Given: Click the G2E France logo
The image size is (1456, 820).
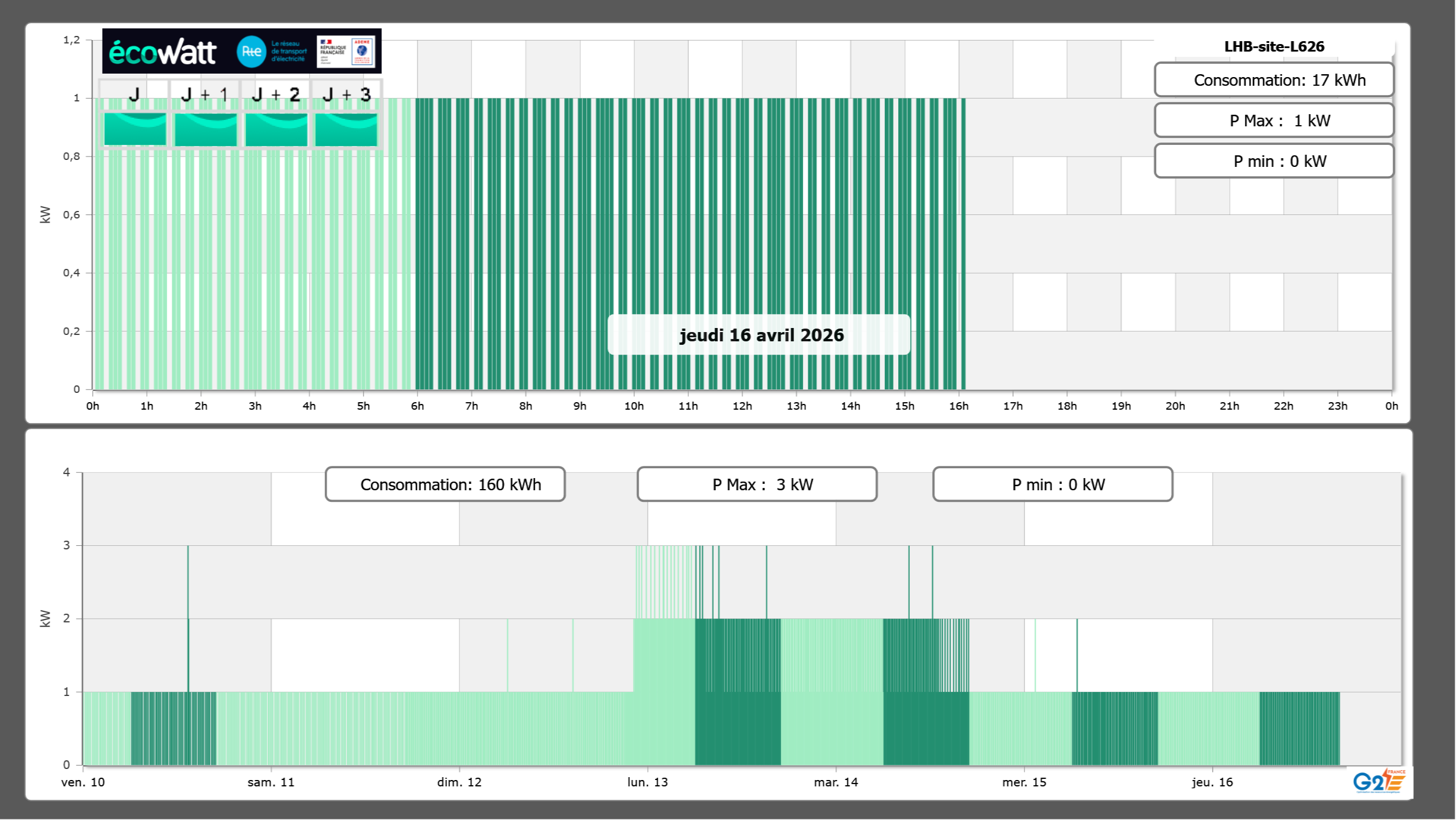Looking at the screenshot, I should tap(1379, 781).
